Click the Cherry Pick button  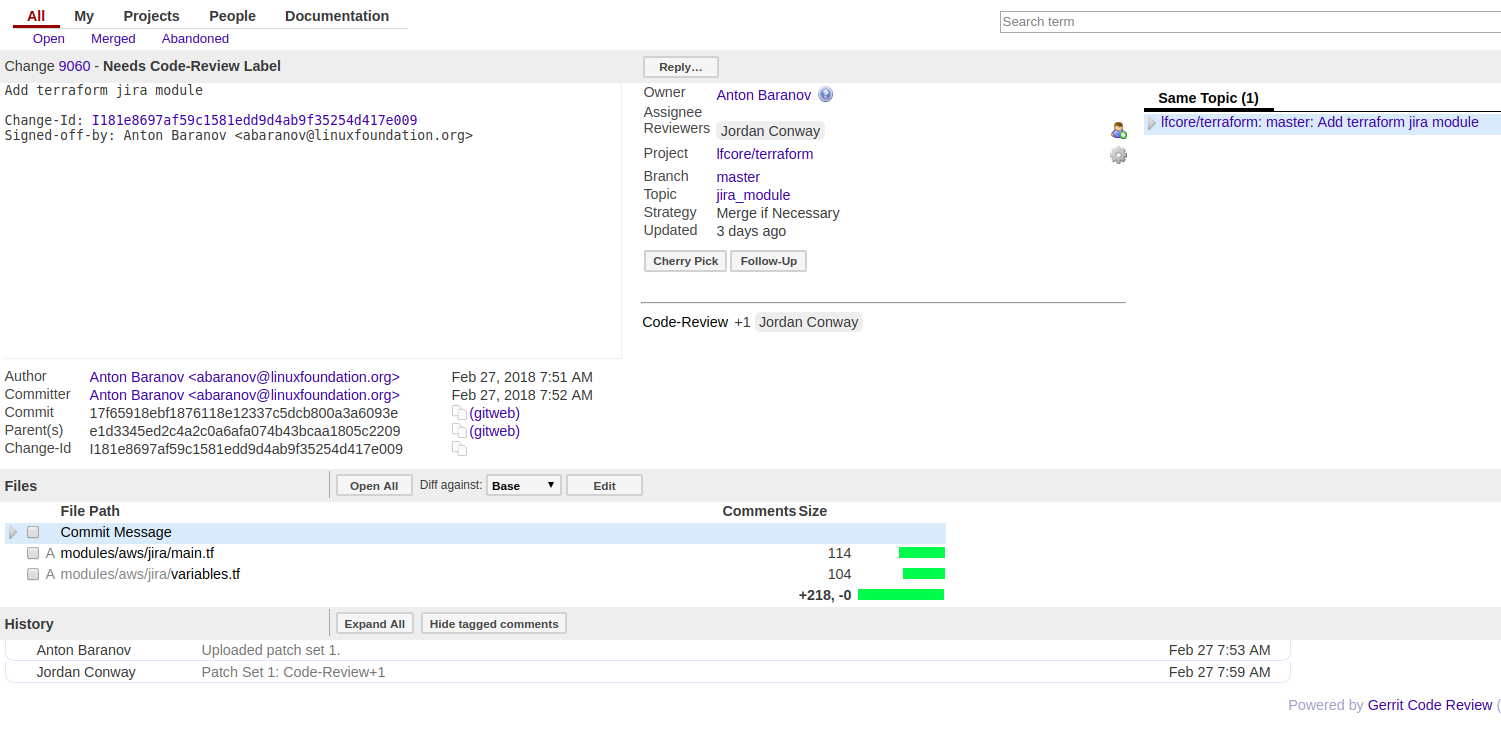(x=686, y=261)
